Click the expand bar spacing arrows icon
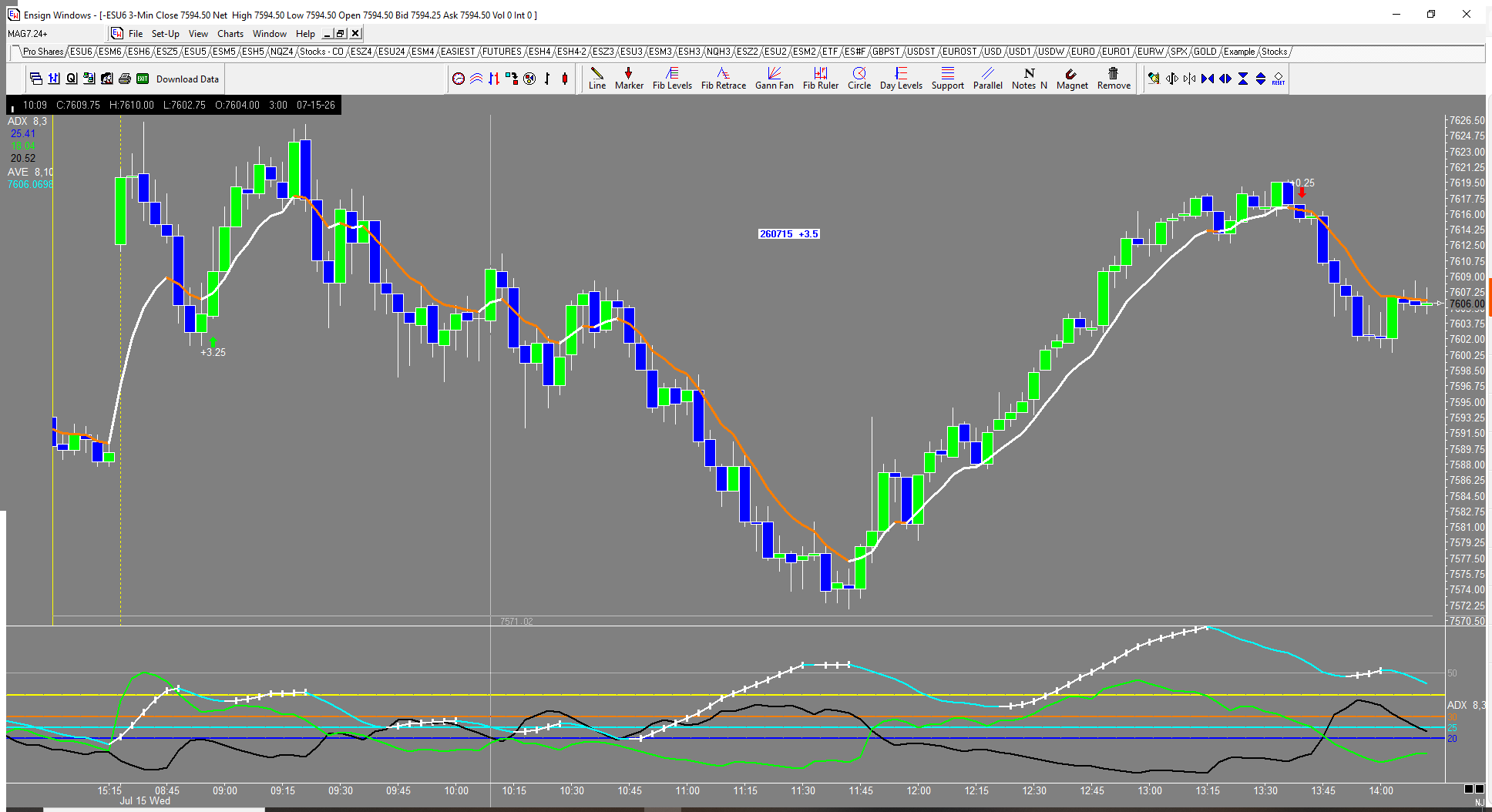1492x812 pixels. (1171, 79)
